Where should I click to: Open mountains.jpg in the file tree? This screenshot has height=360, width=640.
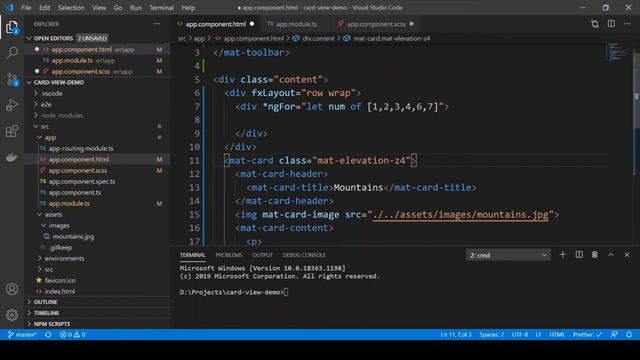pos(73,236)
